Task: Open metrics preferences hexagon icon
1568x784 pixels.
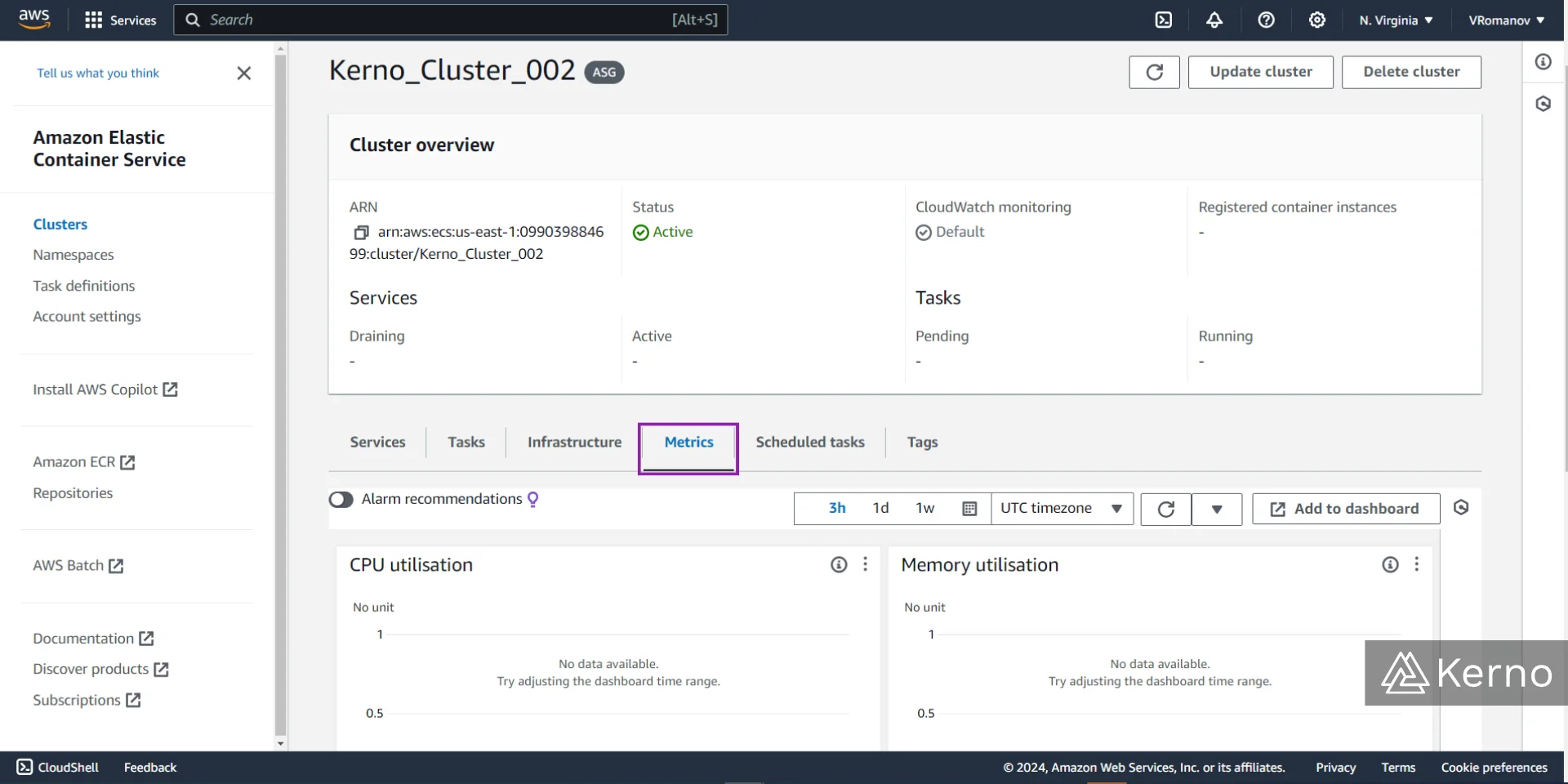Action: [x=1461, y=508]
